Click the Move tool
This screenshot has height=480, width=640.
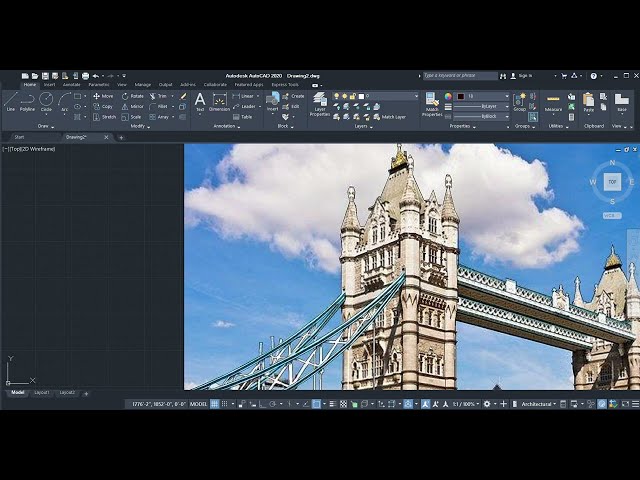[x=103, y=96]
